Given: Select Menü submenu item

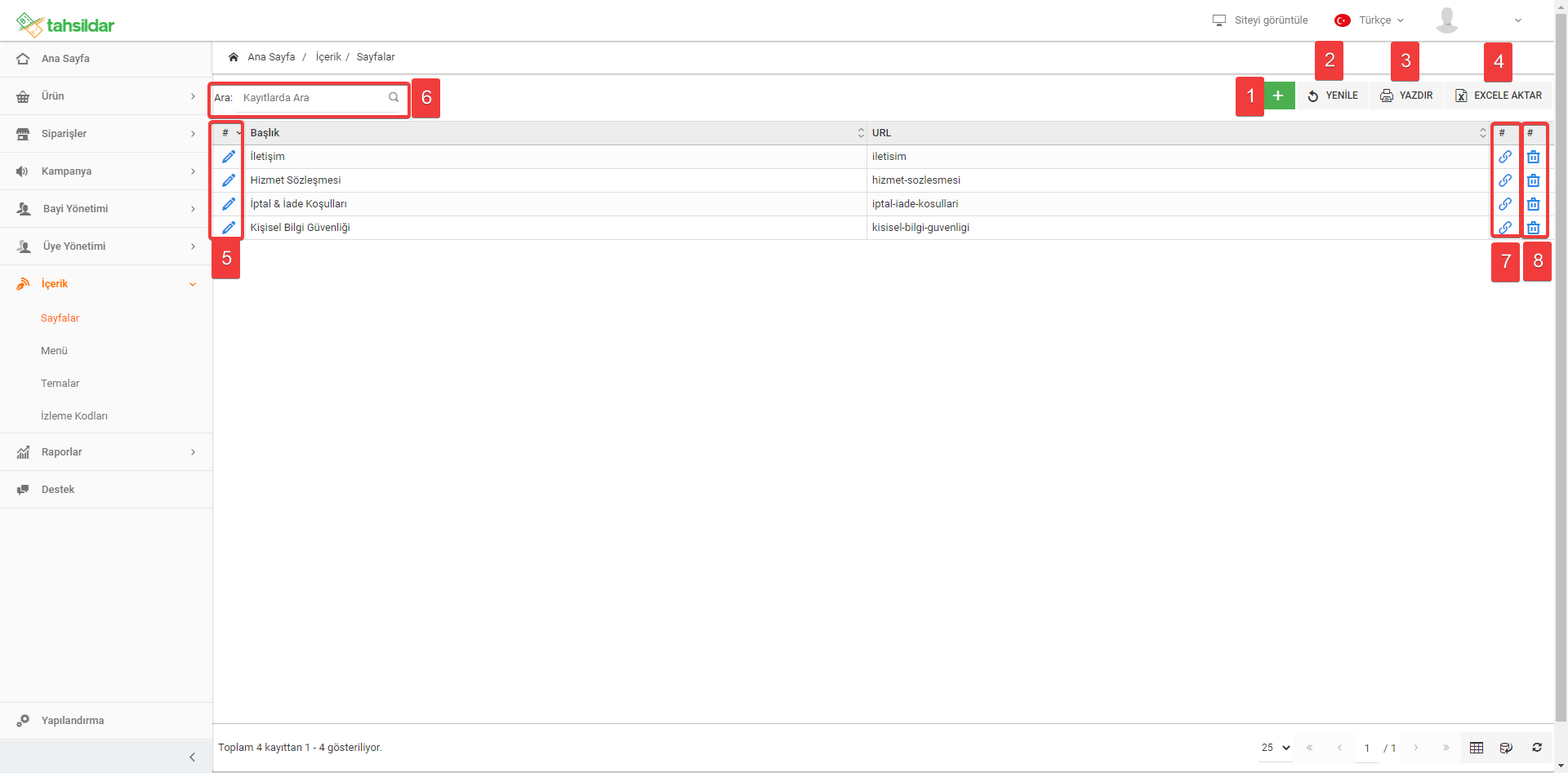Looking at the screenshot, I should [x=54, y=351].
